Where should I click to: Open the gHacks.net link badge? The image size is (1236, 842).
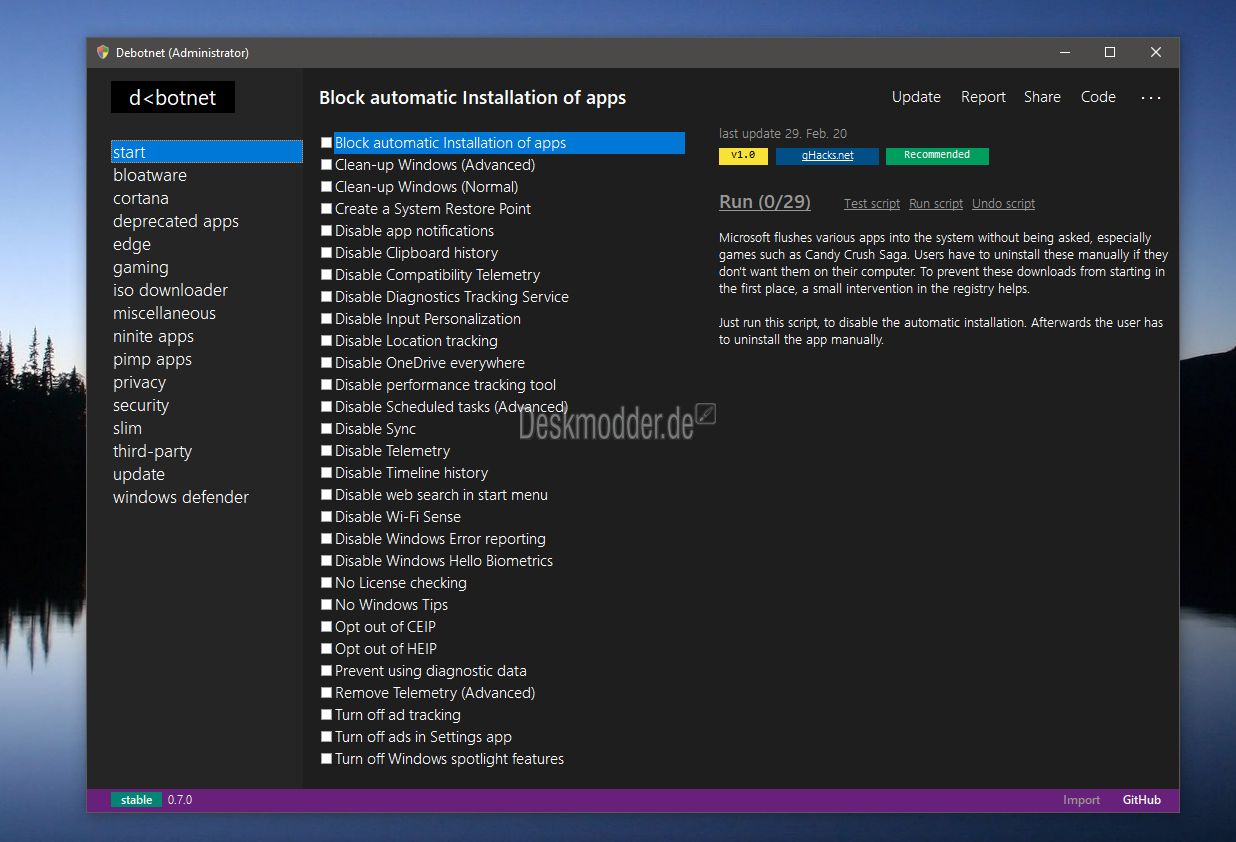(827, 156)
